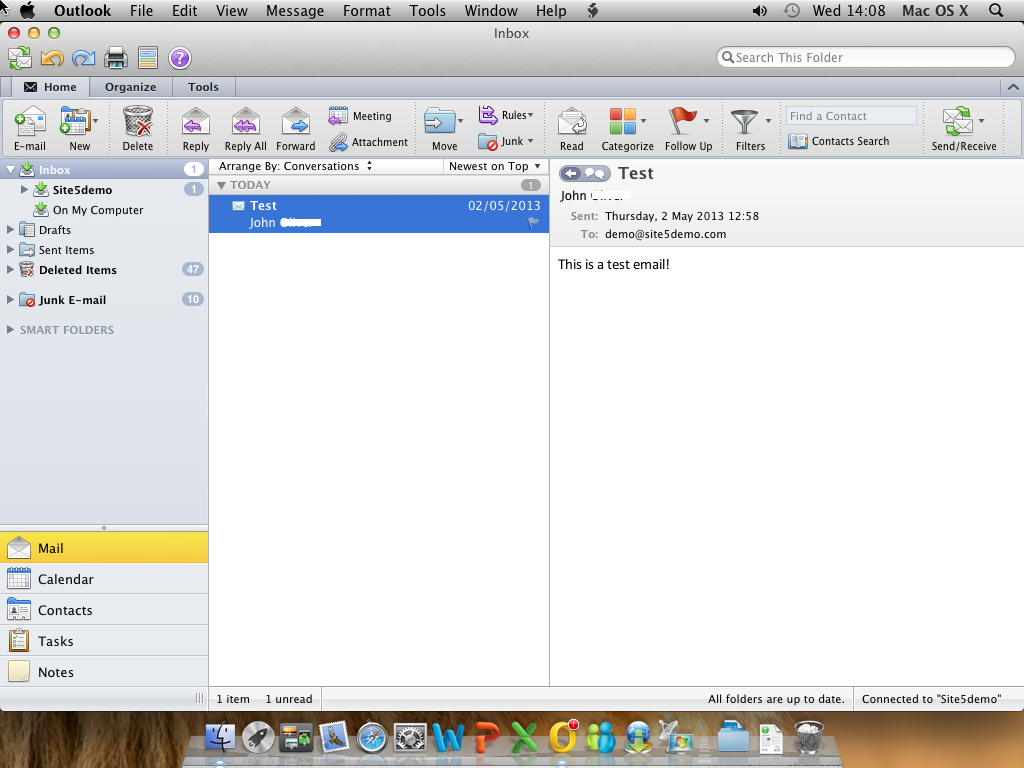
Task: Open Help with the purple question mark
Action: click(x=180, y=58)
